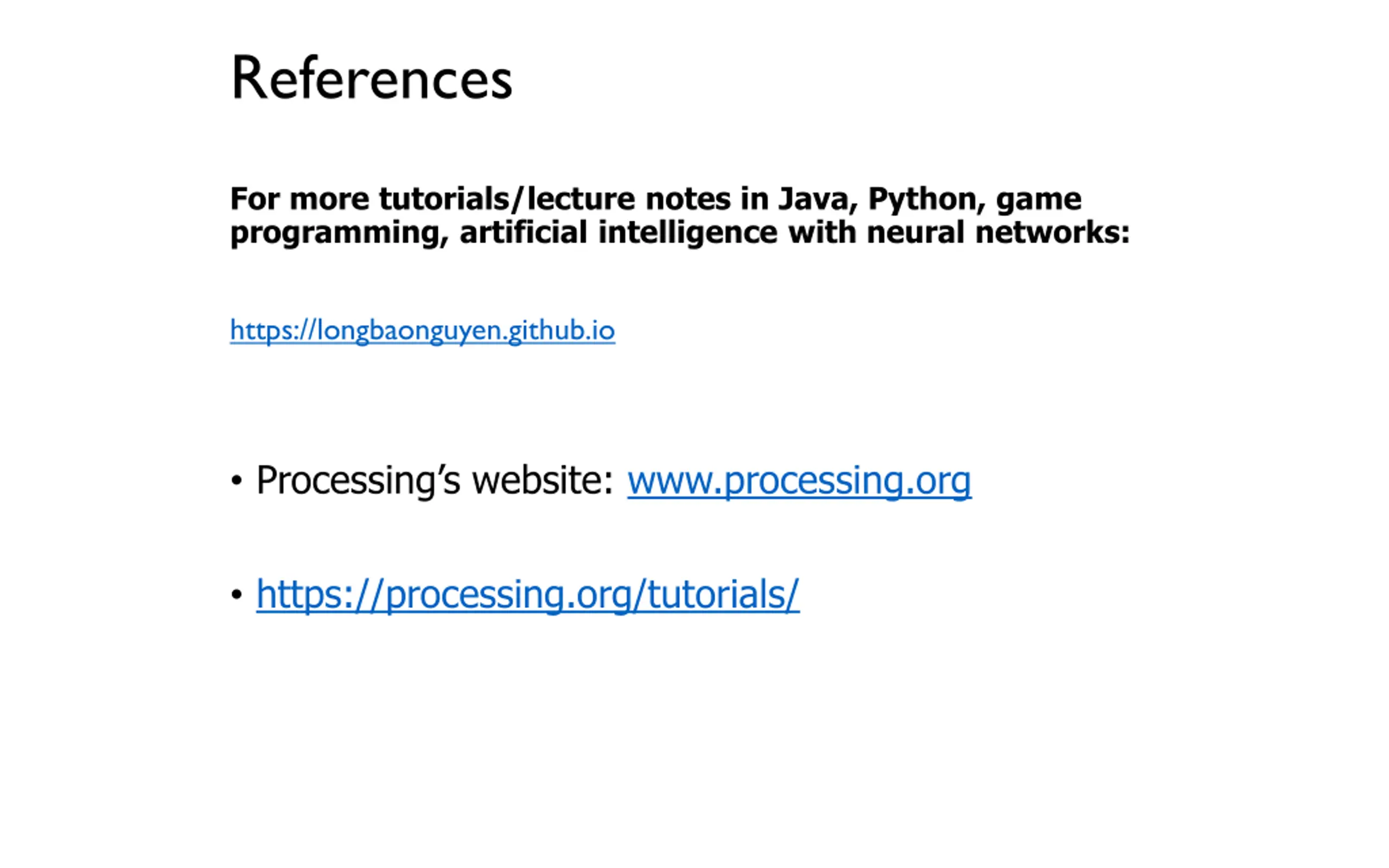
Task: Click the References slide title
Action: point(371,78)
